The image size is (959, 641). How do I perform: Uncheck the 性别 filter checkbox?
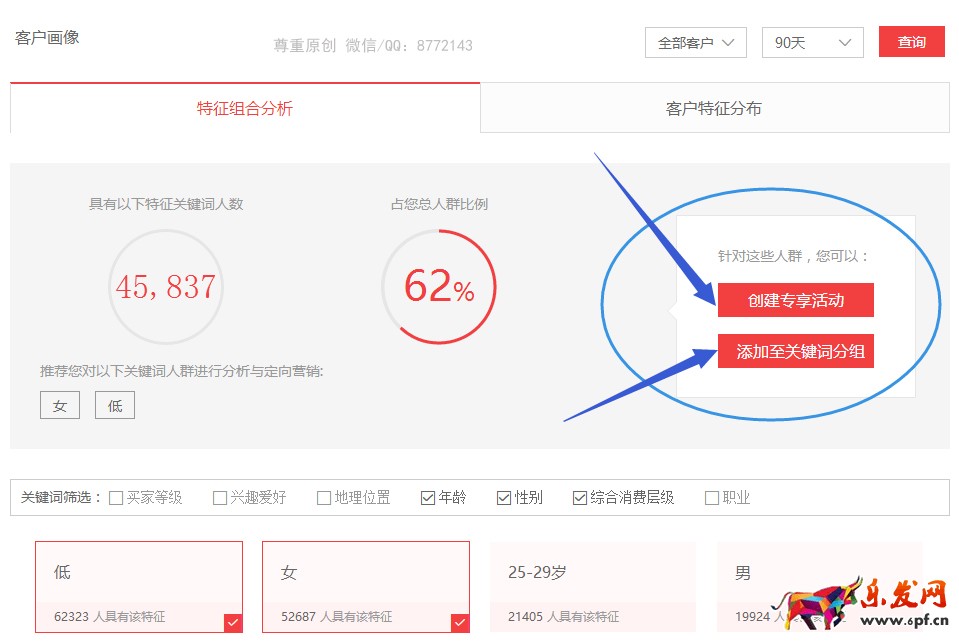pyautogui.click(x=504, y=498)
